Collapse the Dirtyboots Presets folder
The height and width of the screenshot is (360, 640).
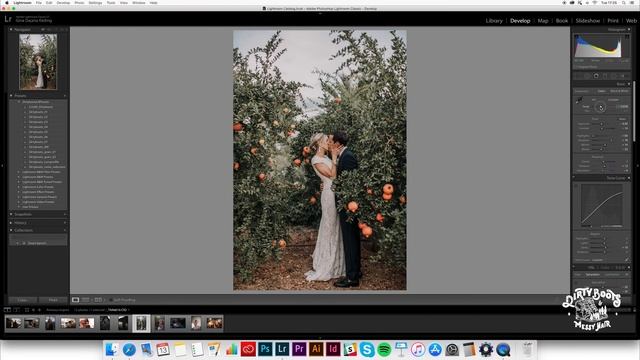click(19, 102)
